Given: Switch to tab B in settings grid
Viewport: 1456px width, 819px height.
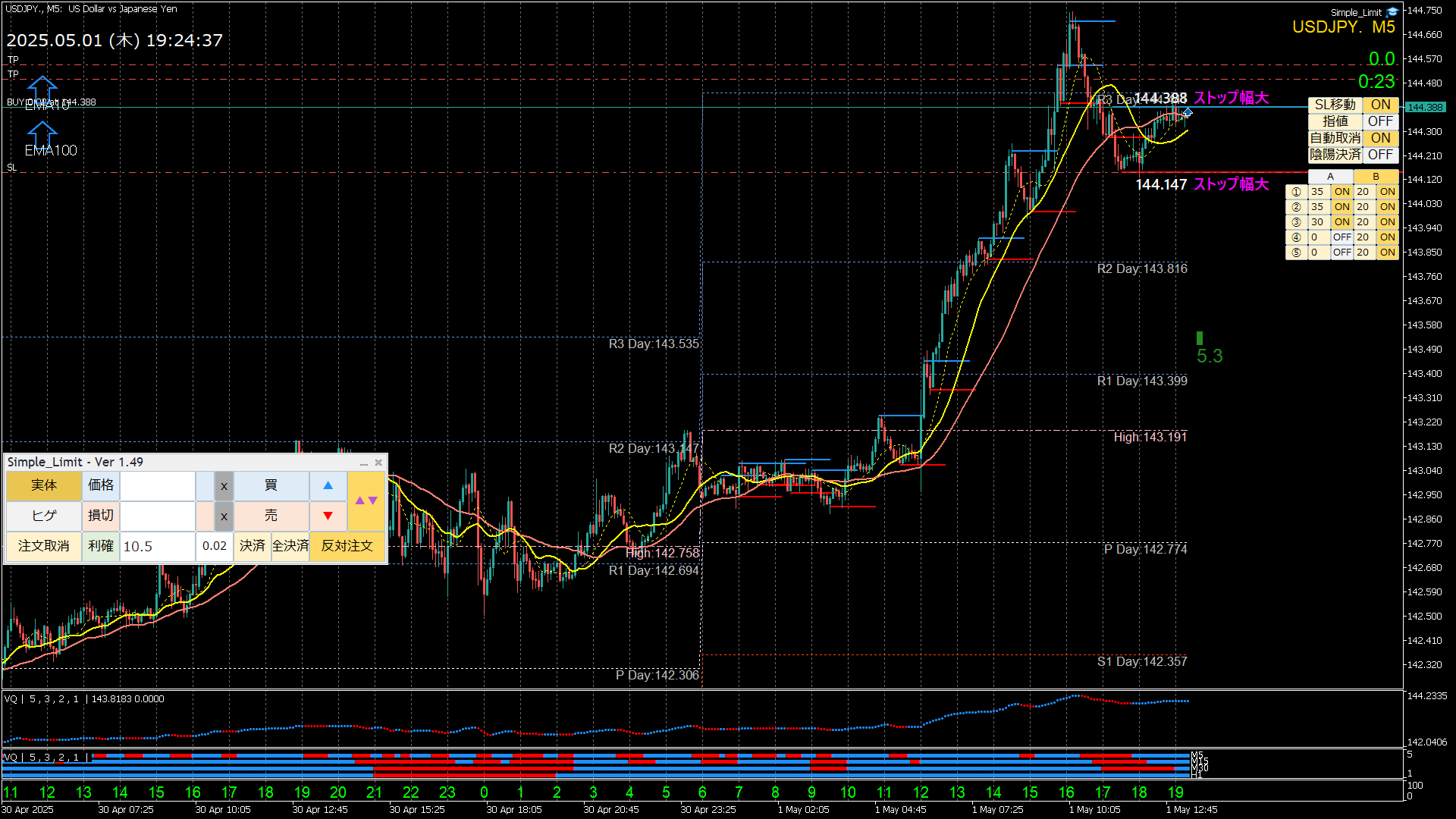Looking at the screenshot, I should (x=1376, y=177).
